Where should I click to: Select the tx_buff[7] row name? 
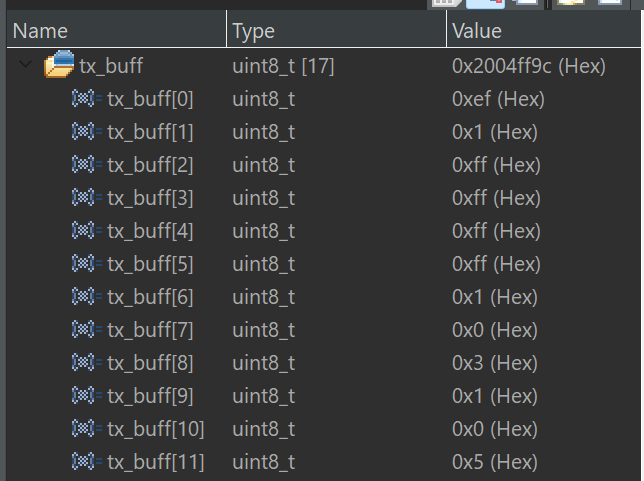tap(150, 330)
